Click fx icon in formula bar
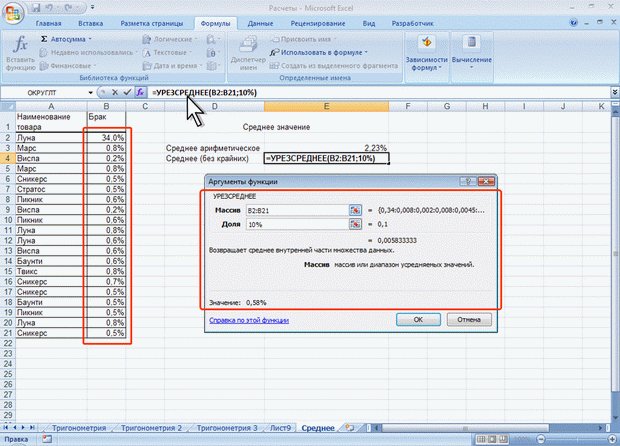The height and width of the screenshot is (446, 620). pos(140,93)
